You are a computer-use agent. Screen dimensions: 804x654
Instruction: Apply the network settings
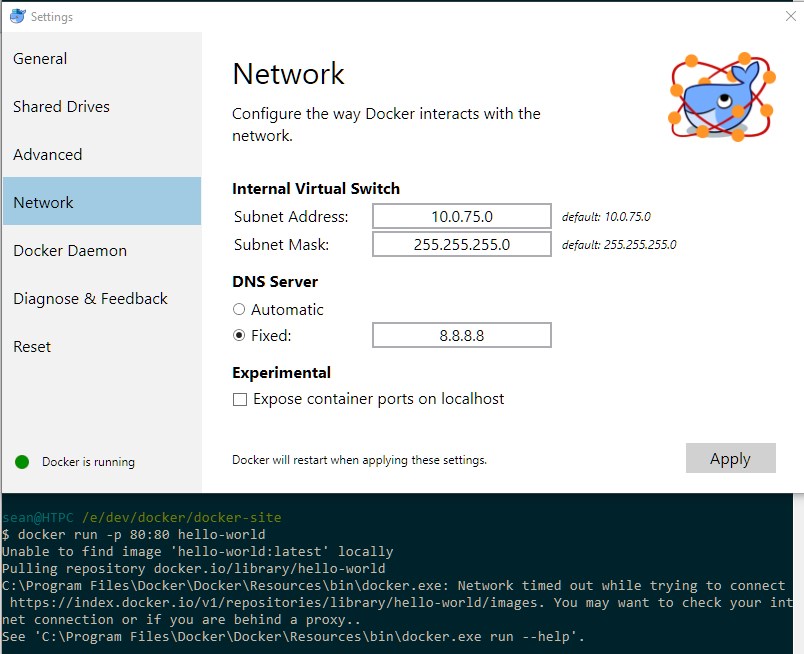[730, 458]
